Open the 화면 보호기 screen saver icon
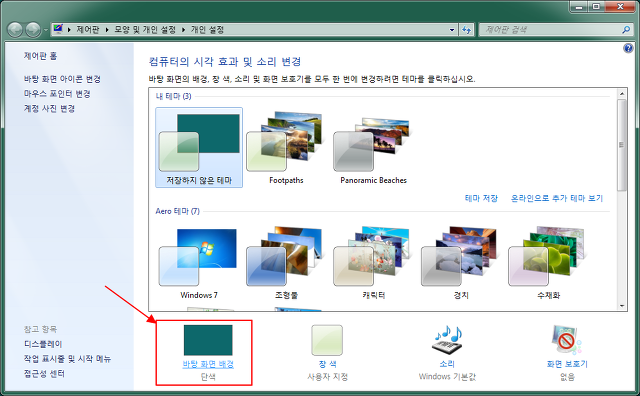The height and width of the screenshot is (396, 640). tap(567, 340)
